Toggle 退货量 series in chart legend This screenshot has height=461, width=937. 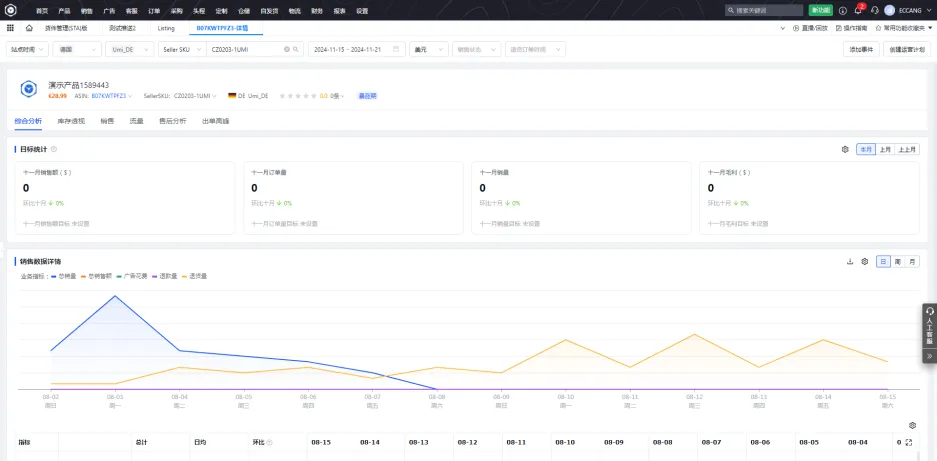[195, 276]
